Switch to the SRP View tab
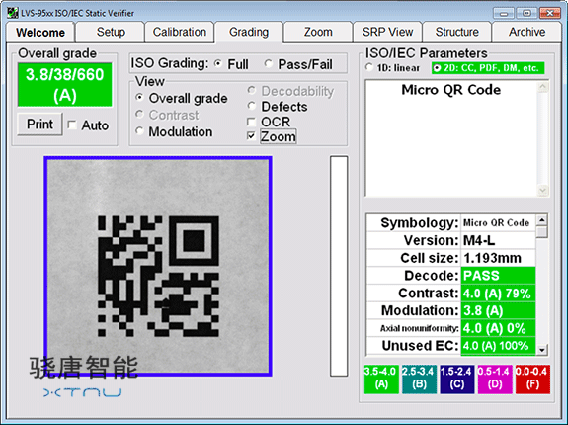This screenshot has width=568, height=425. [x=388, y=32]
